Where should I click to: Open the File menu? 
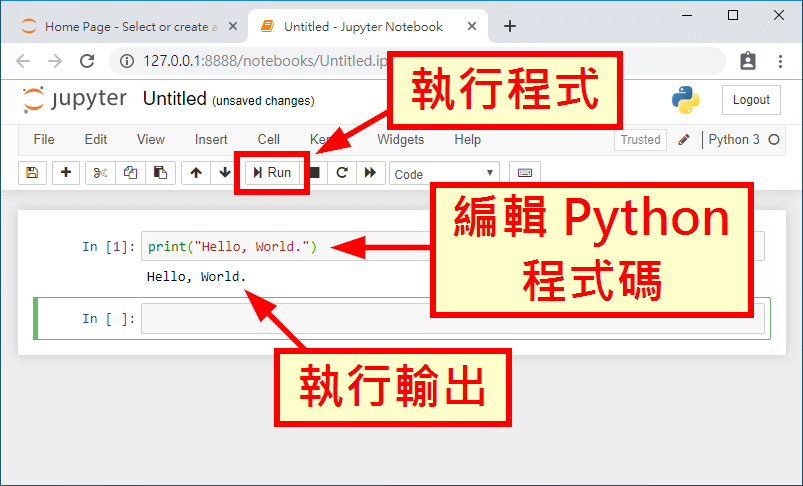point(44,139)
